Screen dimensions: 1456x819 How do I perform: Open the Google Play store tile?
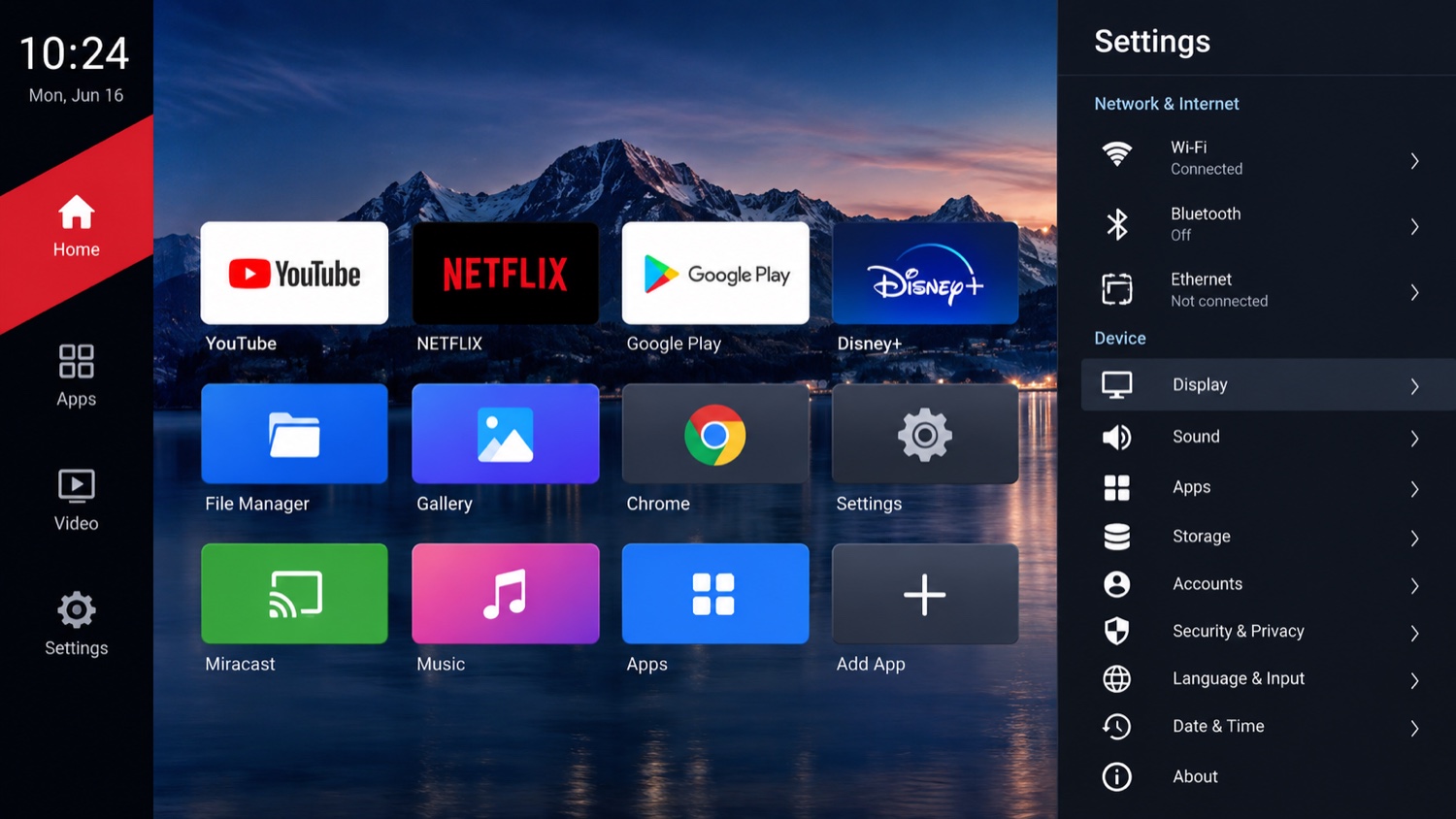tap(715, 273)
